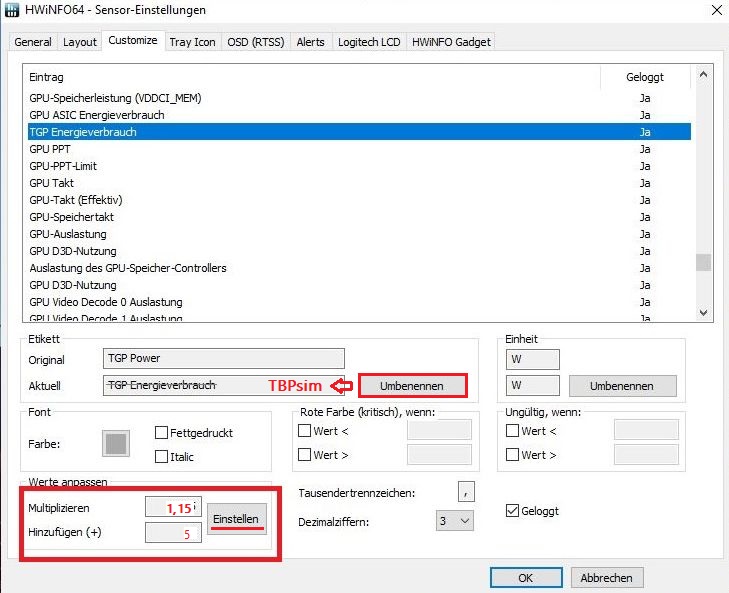
Task: Check 'Wert >' under Ungültig, wenn
Action: pyautogui.click(x=512, y=454)
